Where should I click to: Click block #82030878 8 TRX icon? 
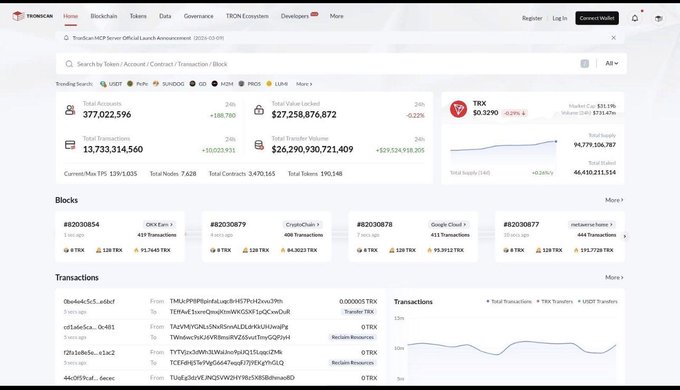click(x=359, y=250)
